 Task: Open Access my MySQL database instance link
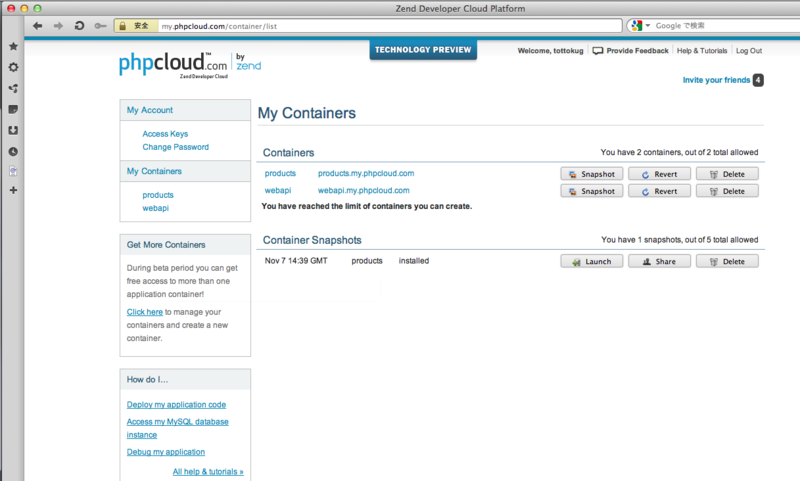pyautogui.click(x=178, y=428)
